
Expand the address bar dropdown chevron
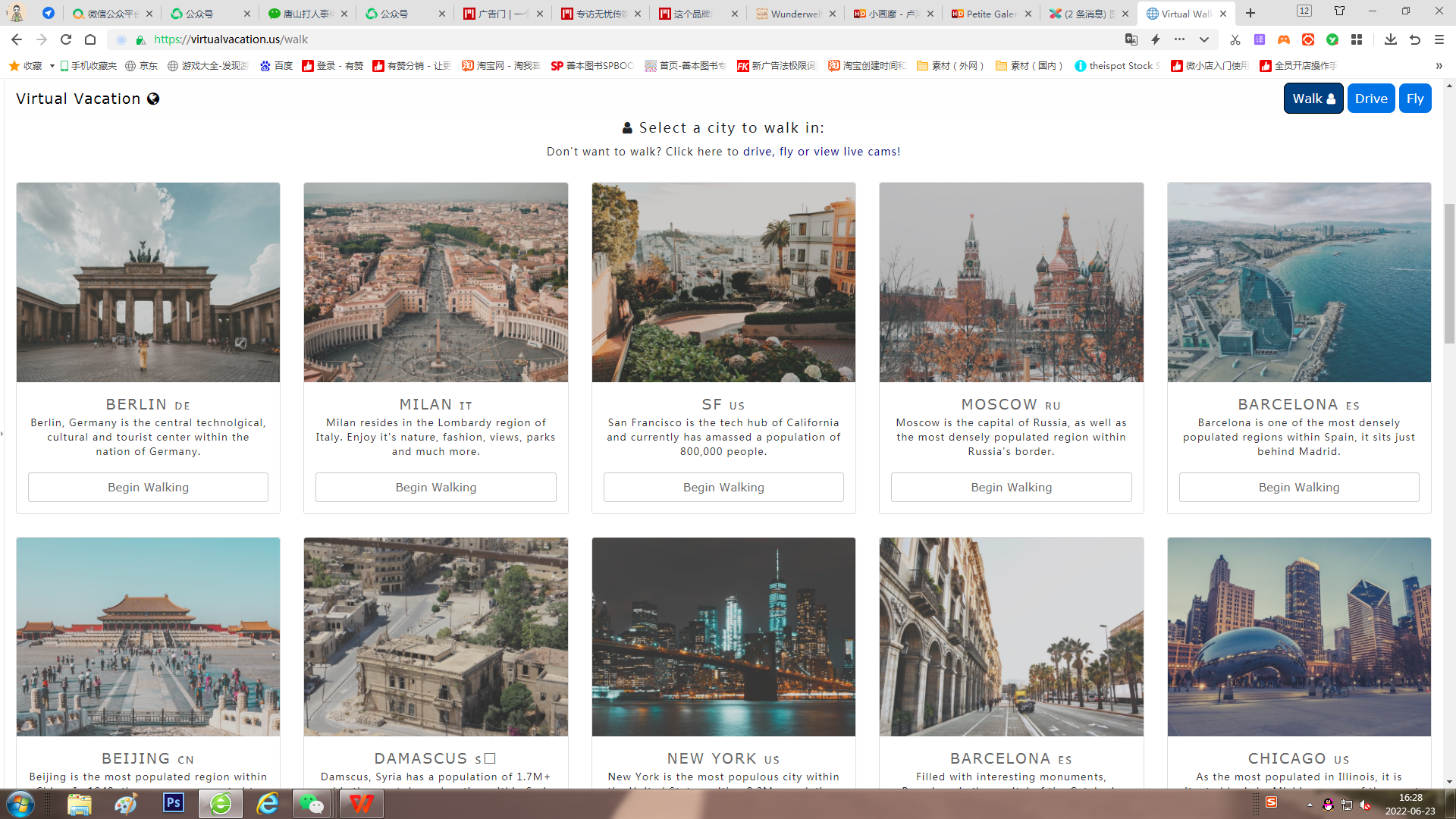tap(1204, 39)
